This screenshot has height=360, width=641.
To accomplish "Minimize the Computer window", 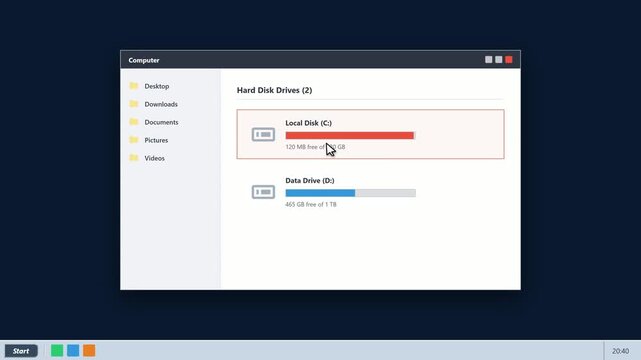I will (x=489, y=60).
